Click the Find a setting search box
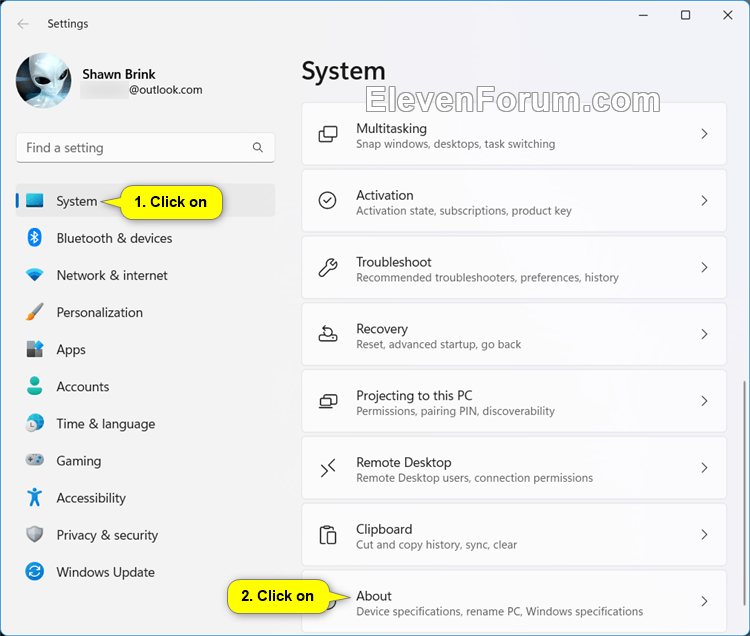Image resolution: width=750 pixels, height=636 pixels. [145, 148]
